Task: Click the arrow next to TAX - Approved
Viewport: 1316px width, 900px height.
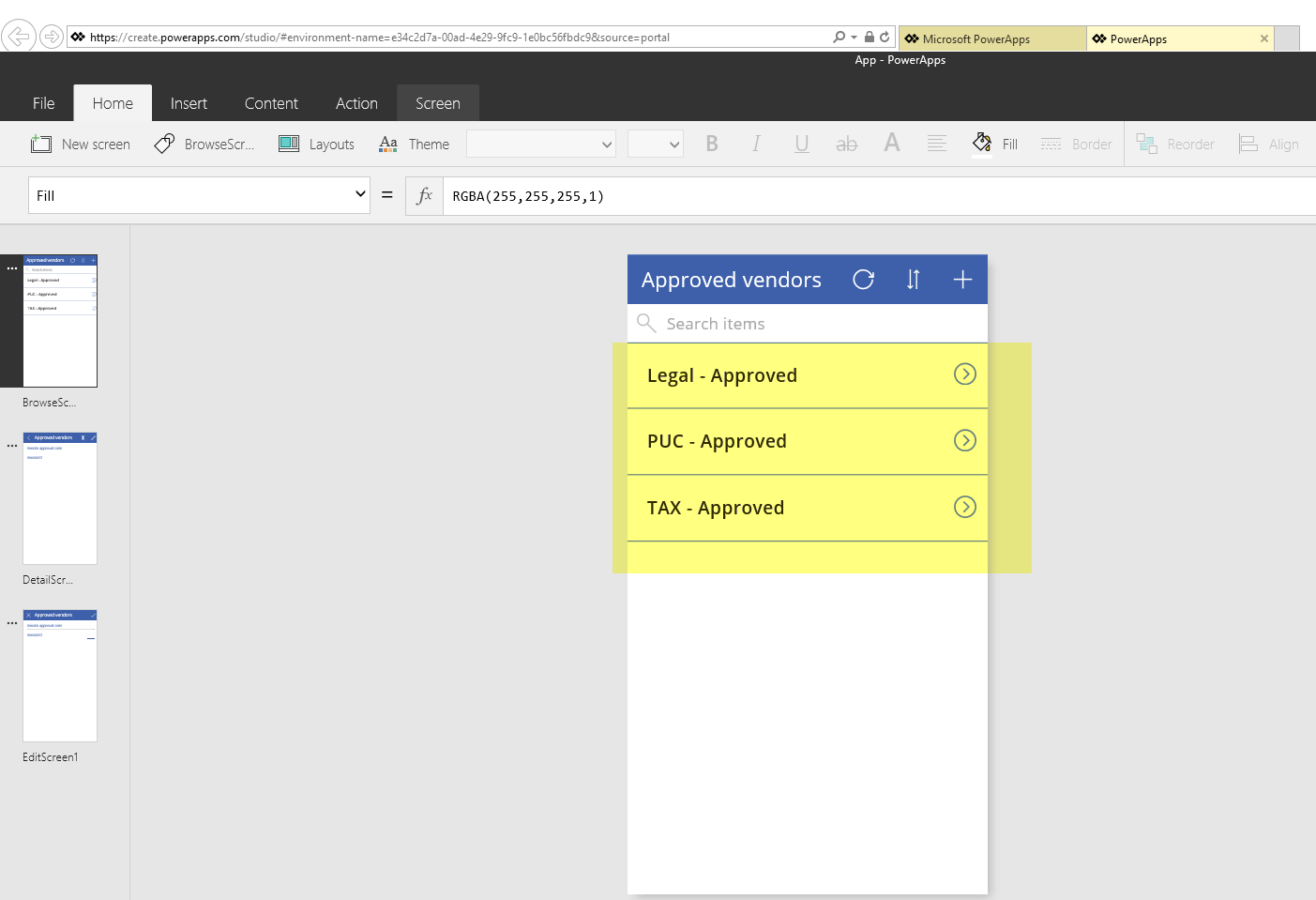Action: tap(964, 508)
